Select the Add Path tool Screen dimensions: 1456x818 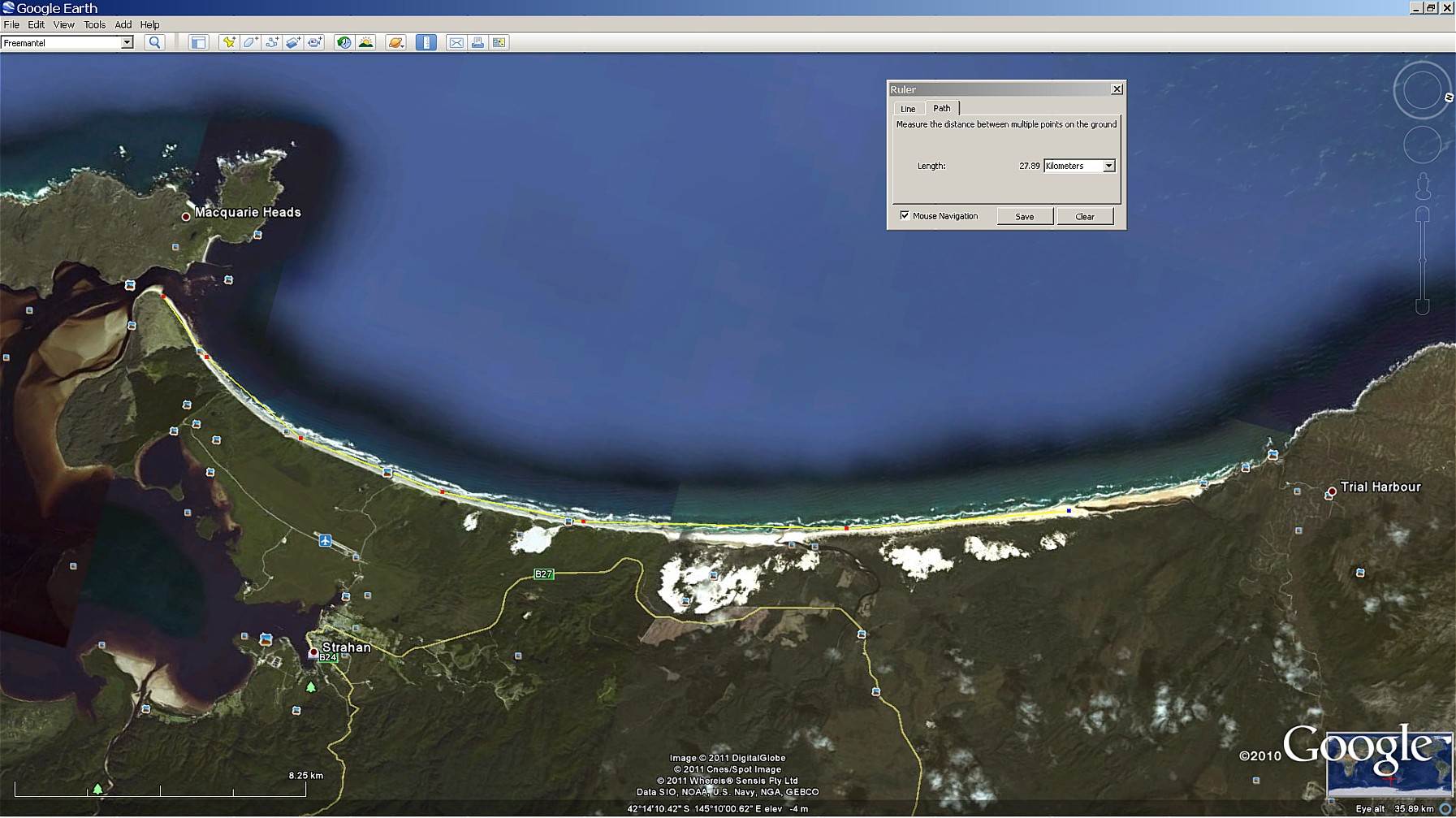[x=272, y=42]
